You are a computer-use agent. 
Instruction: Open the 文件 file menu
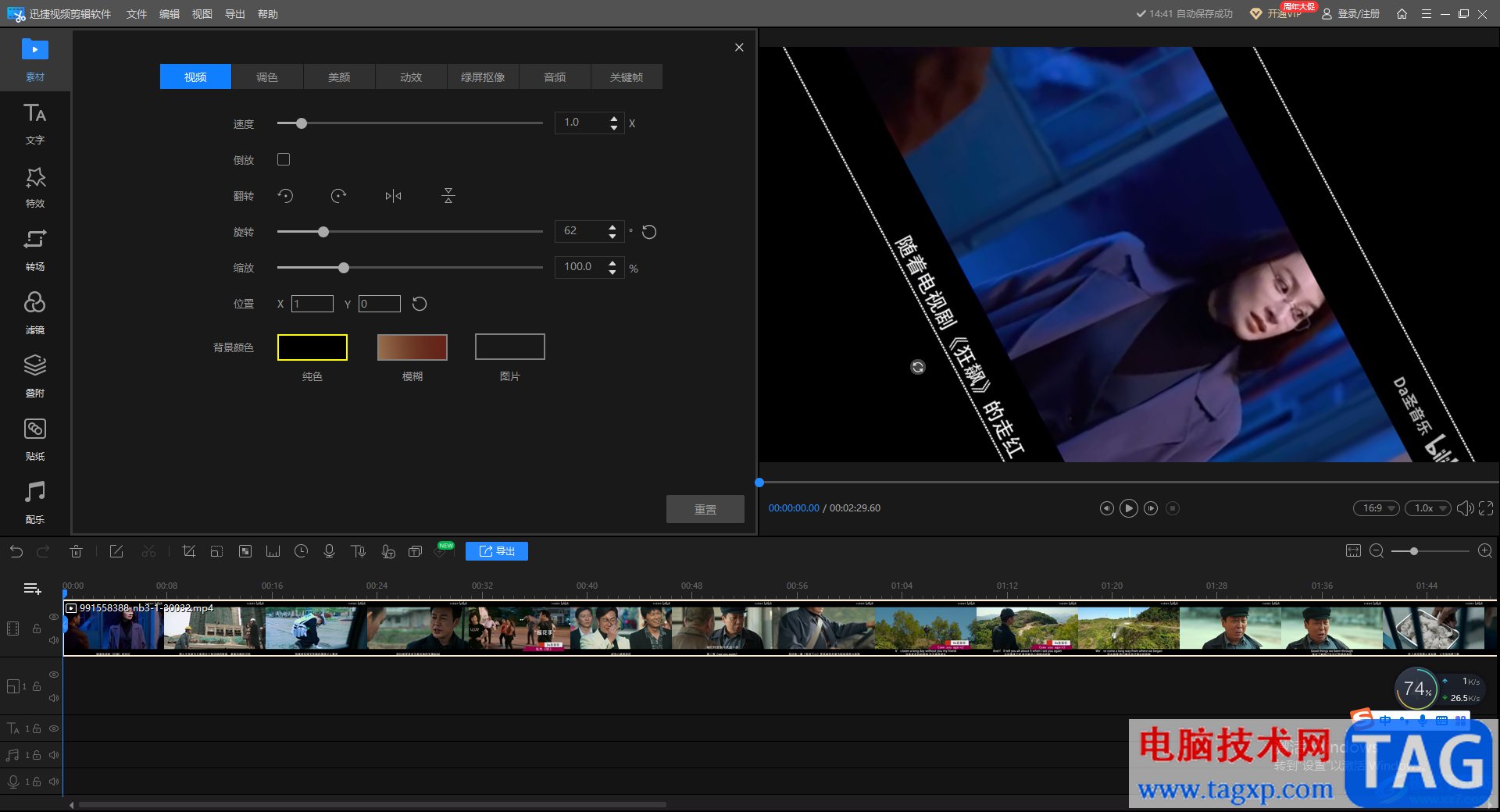point(137,14)
